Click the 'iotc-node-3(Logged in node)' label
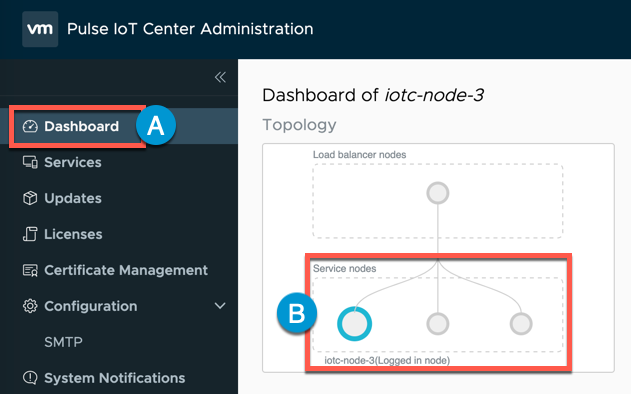Viewport: 631px width, 394px height. (387, 360)
